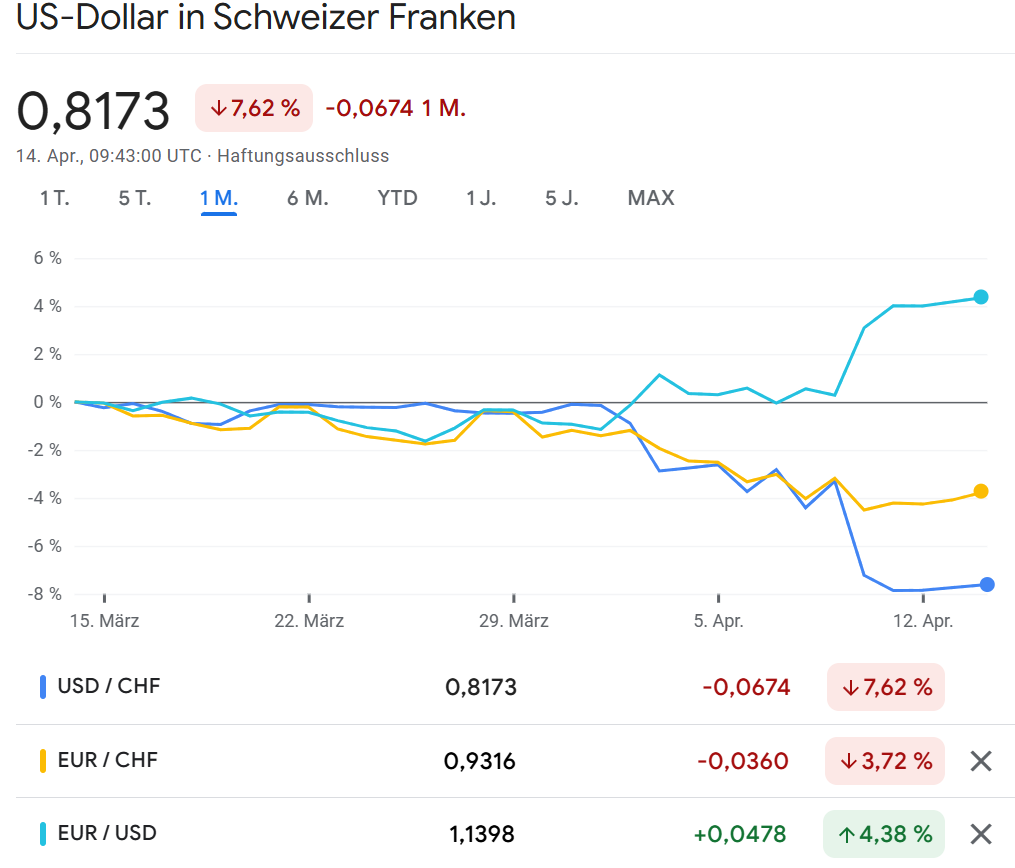Click the EUR / USD cyan color marker
The height and width of the screenshot is (868, 1015).
click(43, 834)
